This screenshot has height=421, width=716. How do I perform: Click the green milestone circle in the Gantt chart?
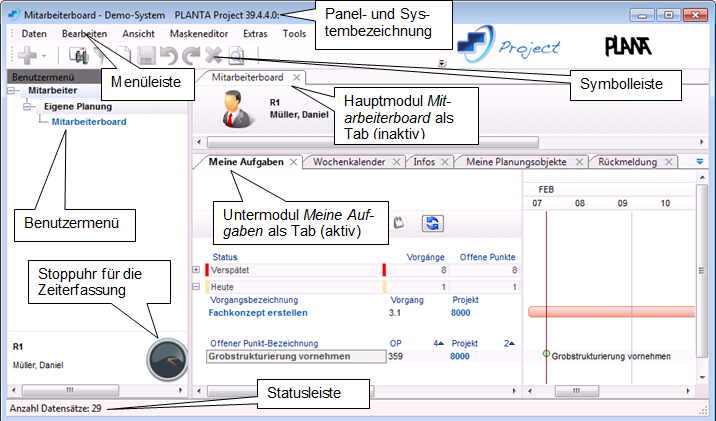point(546,354)
